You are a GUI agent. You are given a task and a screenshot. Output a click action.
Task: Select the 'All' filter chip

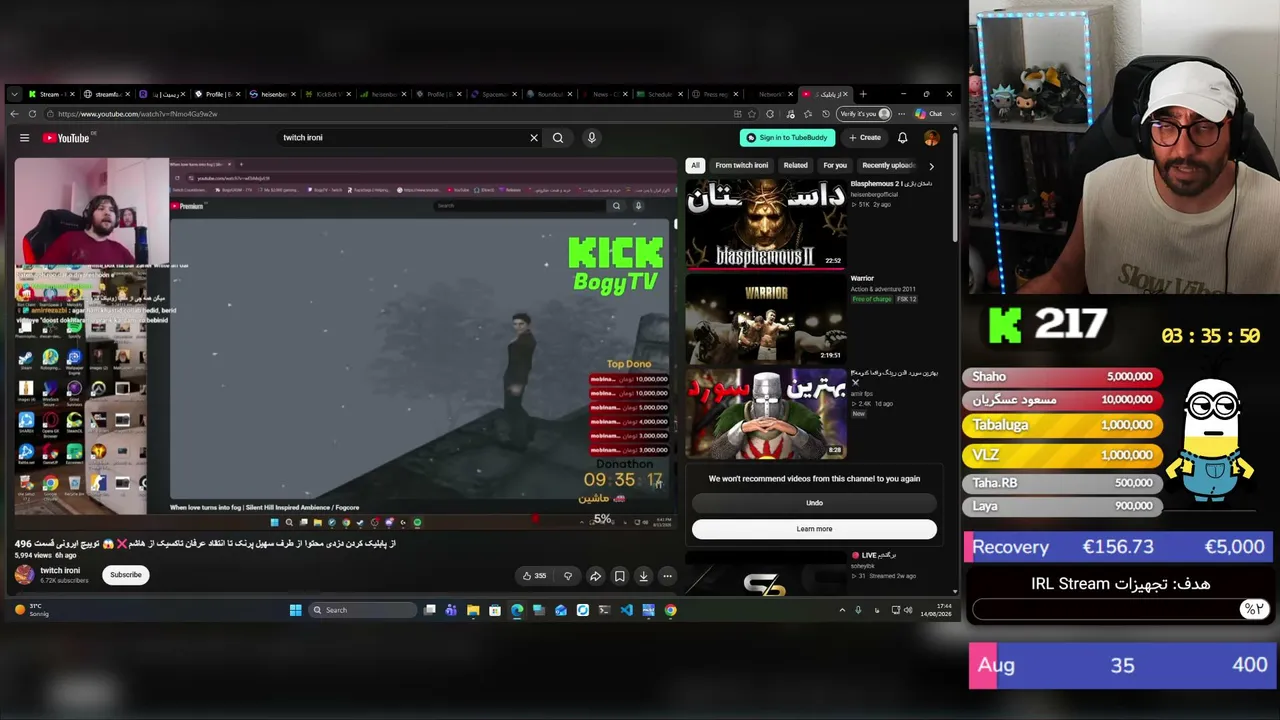(695, 166)
